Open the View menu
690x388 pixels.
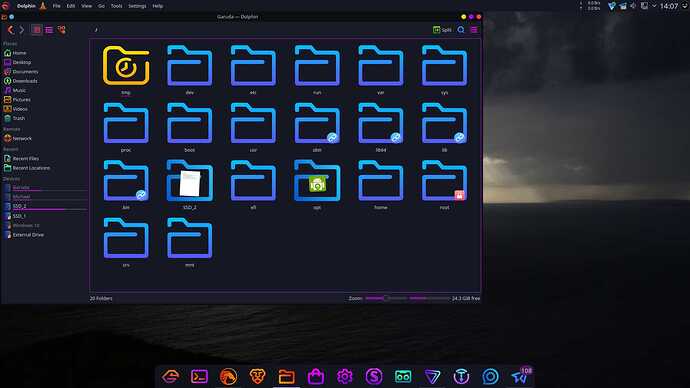pos(87,6)
